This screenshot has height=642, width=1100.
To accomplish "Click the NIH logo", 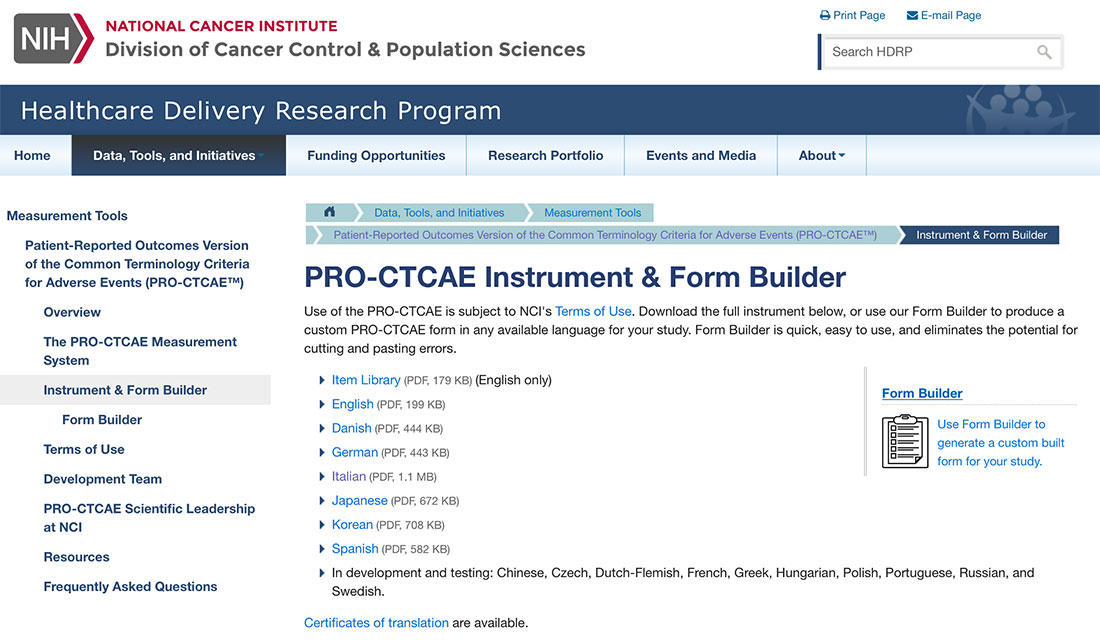I will (53, 38).
